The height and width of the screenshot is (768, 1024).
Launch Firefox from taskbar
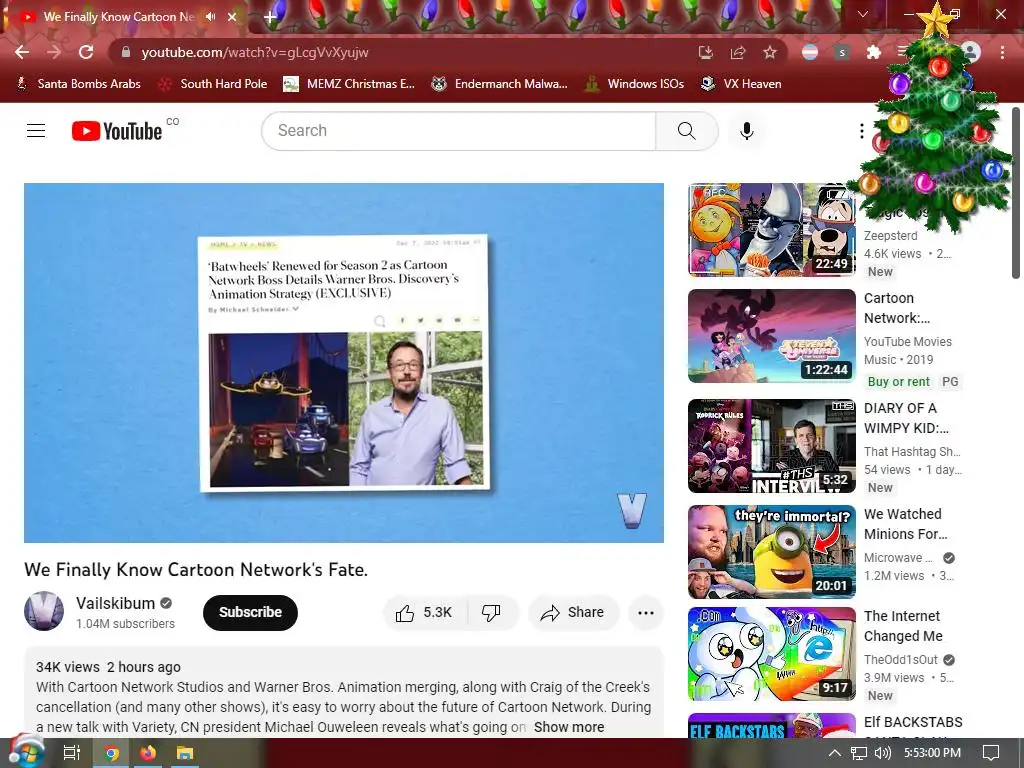coord(148,753)
